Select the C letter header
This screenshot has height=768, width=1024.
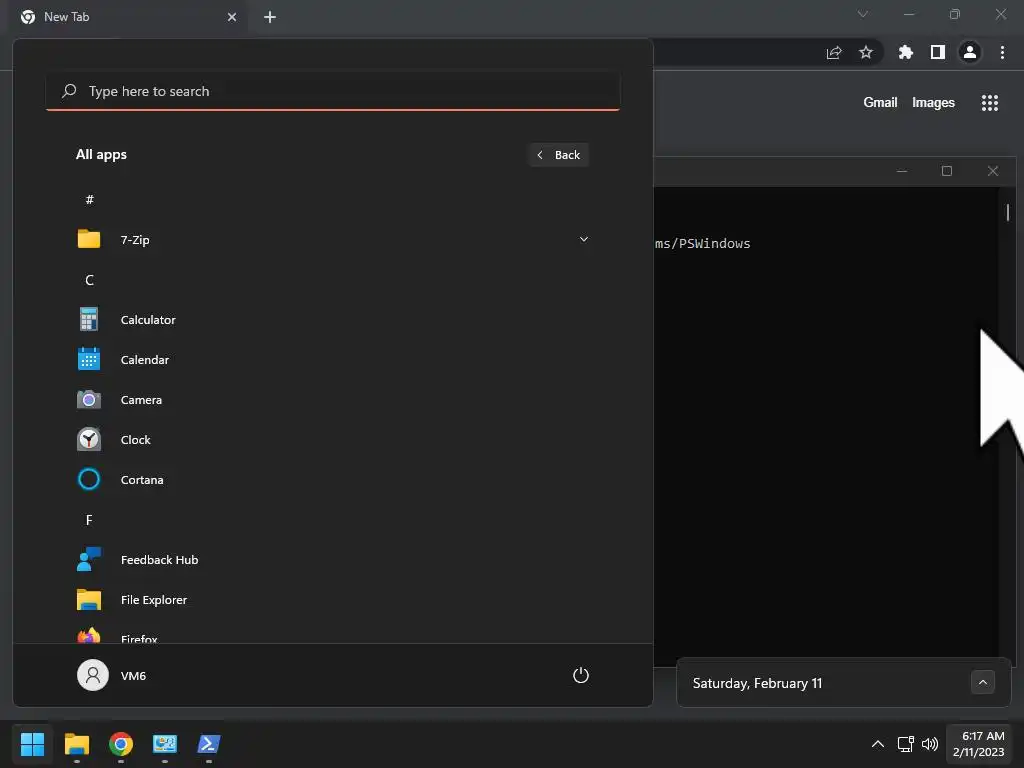coord(89,280)
